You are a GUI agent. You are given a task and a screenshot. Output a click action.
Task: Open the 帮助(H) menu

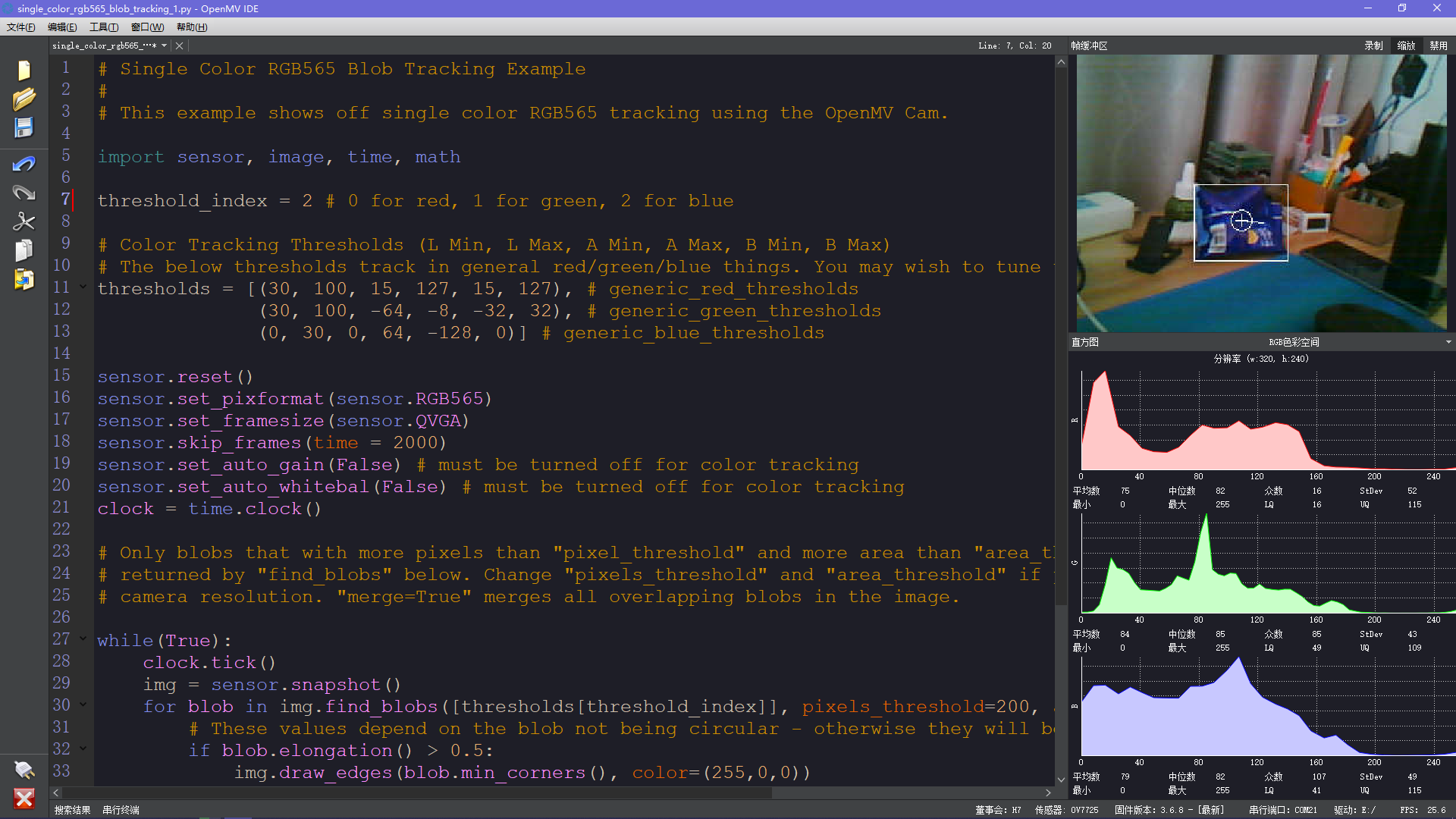pyautogui.click(x=192, y=27)
